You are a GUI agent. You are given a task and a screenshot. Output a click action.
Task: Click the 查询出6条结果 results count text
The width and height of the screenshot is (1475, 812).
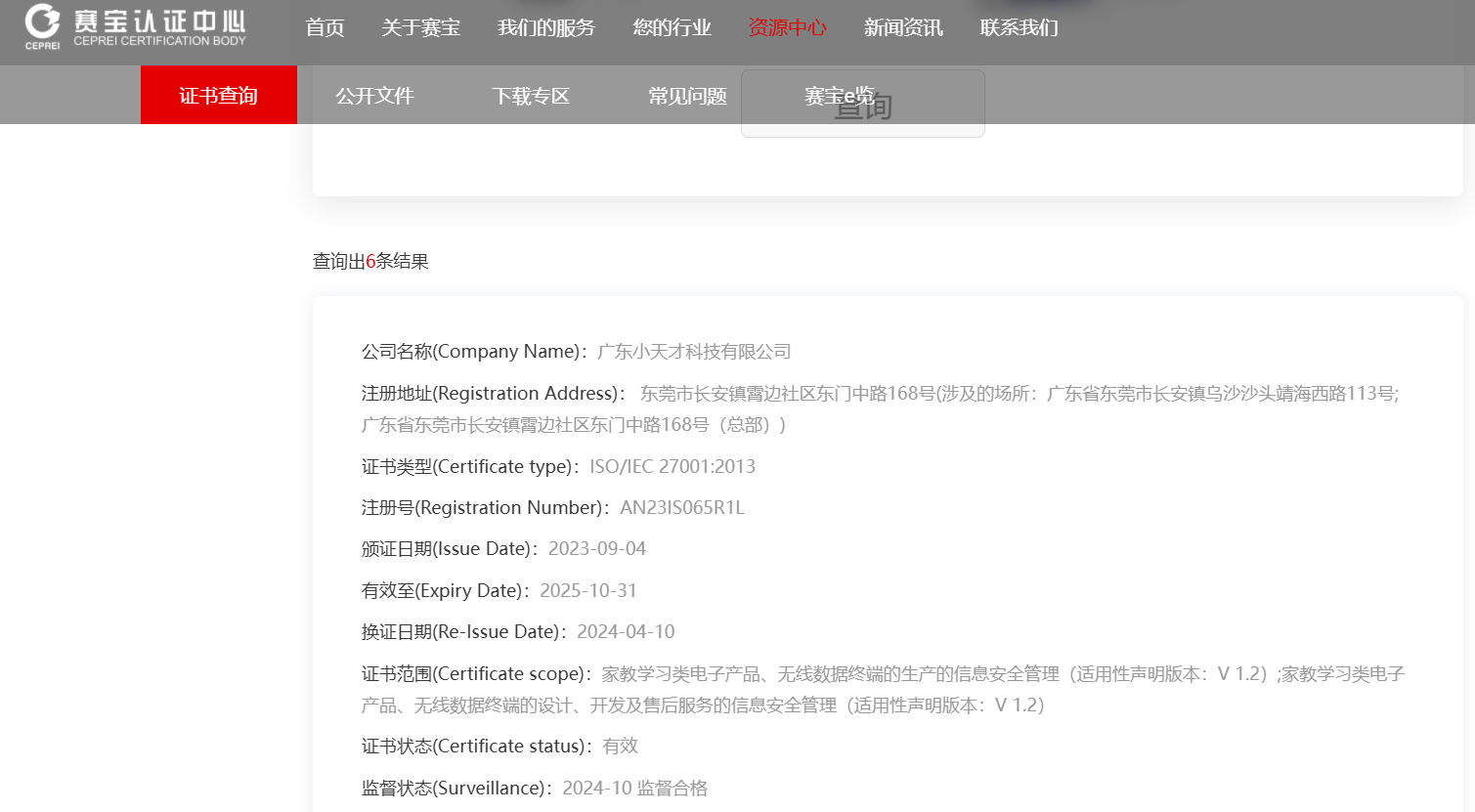tap(369, 261)
